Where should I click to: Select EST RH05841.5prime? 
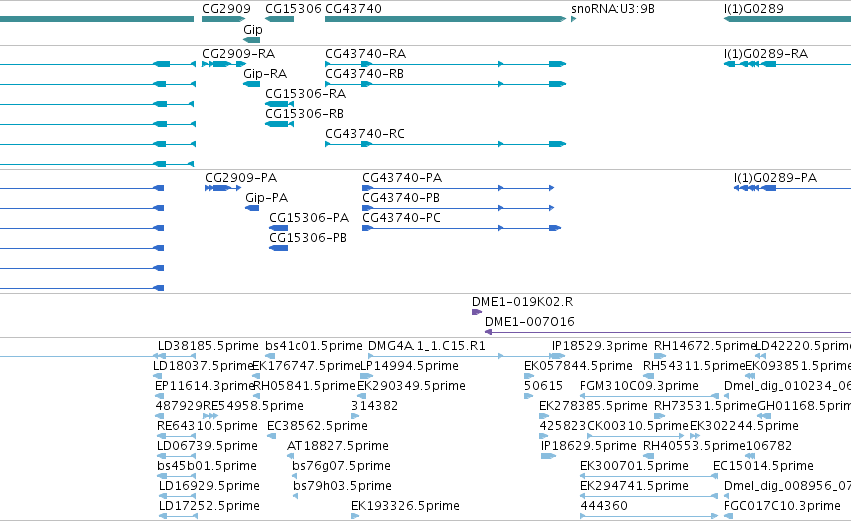(304, 386)
